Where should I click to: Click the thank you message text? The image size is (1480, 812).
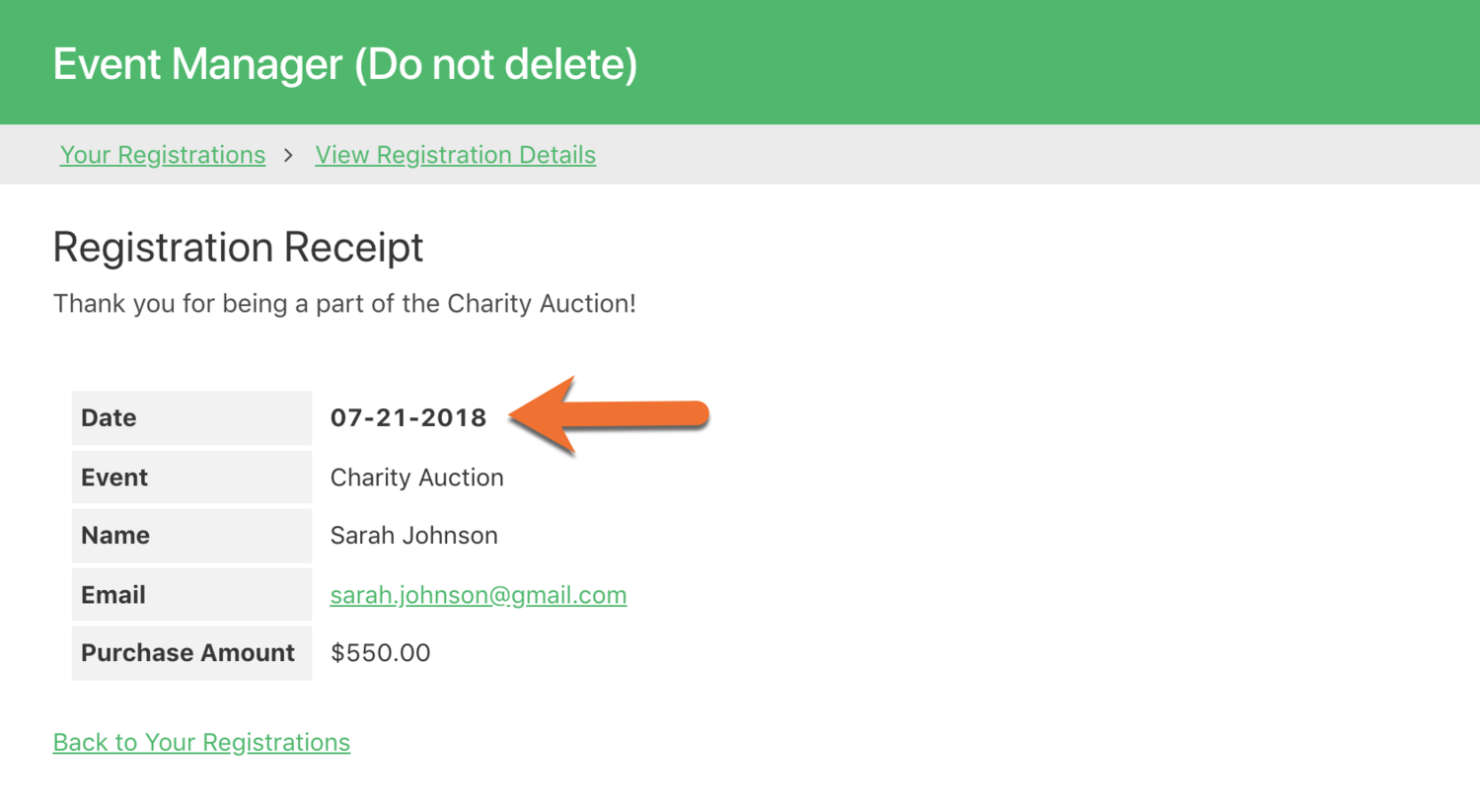pos(344,304)
